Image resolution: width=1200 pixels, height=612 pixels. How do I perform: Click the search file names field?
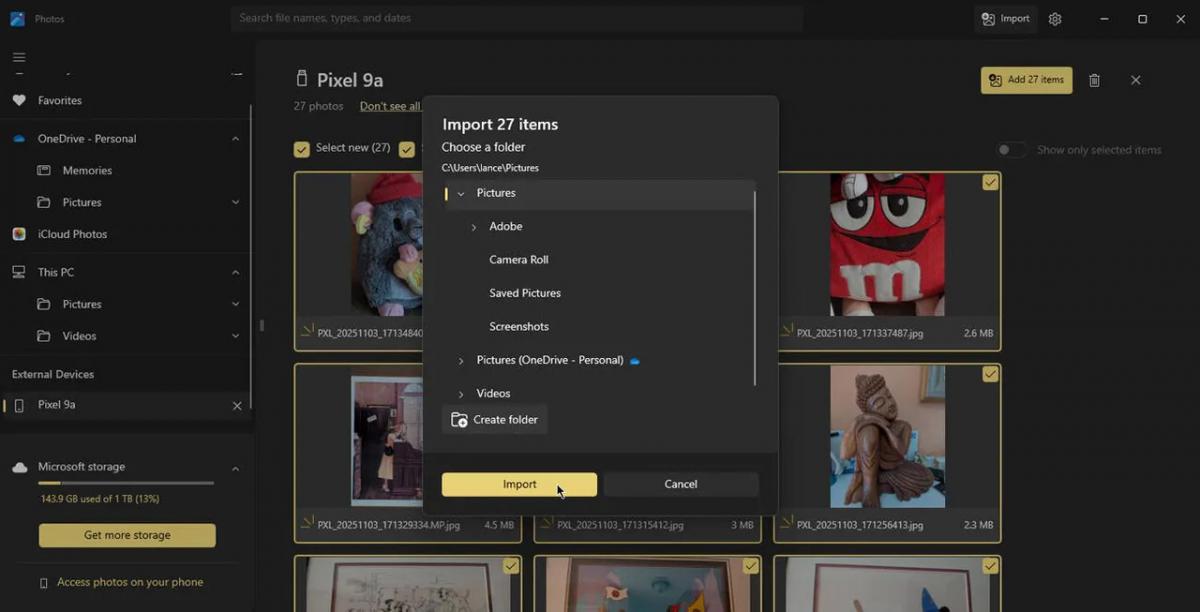pyautogui.click(x=516, y=18)
